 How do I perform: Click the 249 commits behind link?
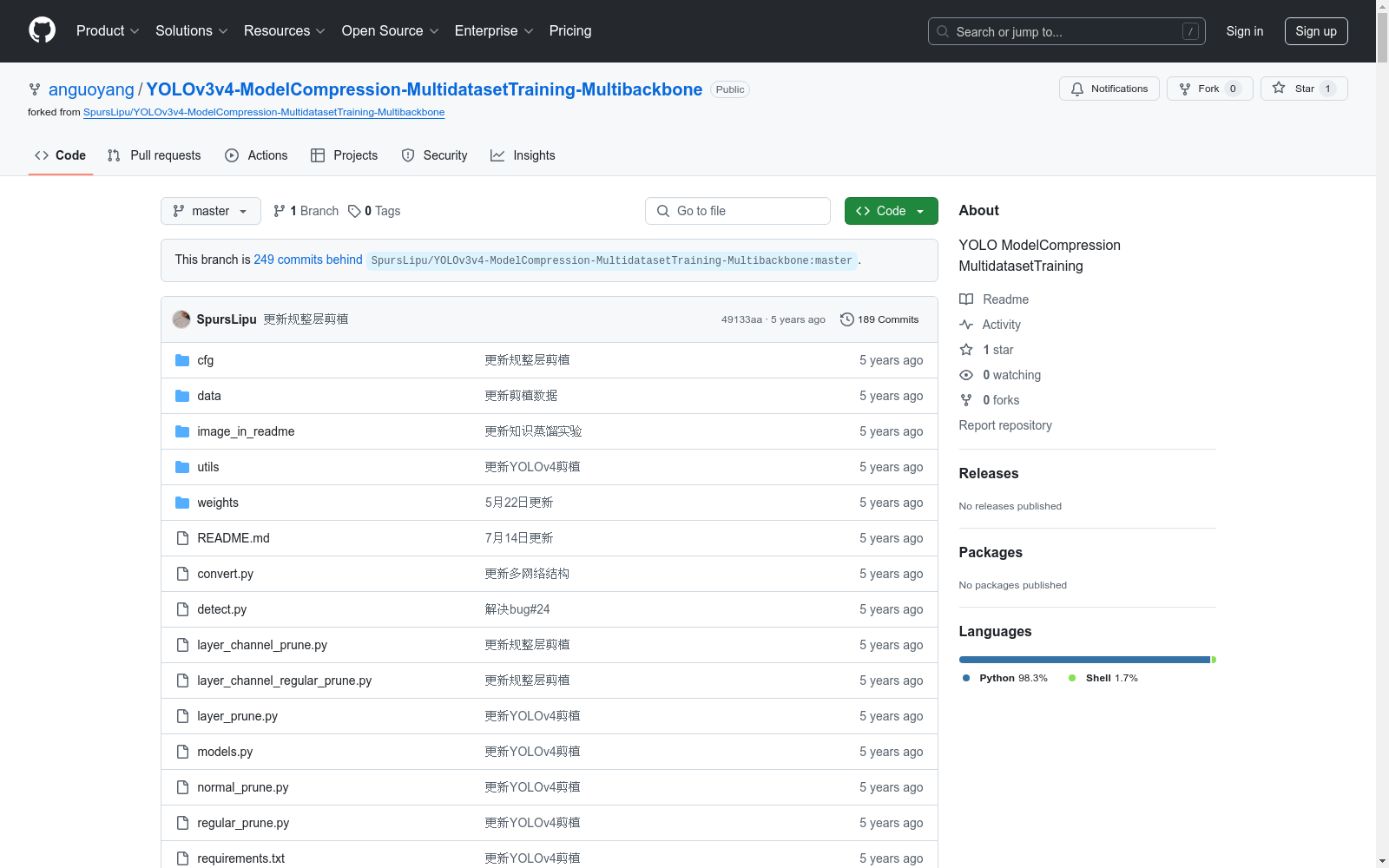pos(308,260)
